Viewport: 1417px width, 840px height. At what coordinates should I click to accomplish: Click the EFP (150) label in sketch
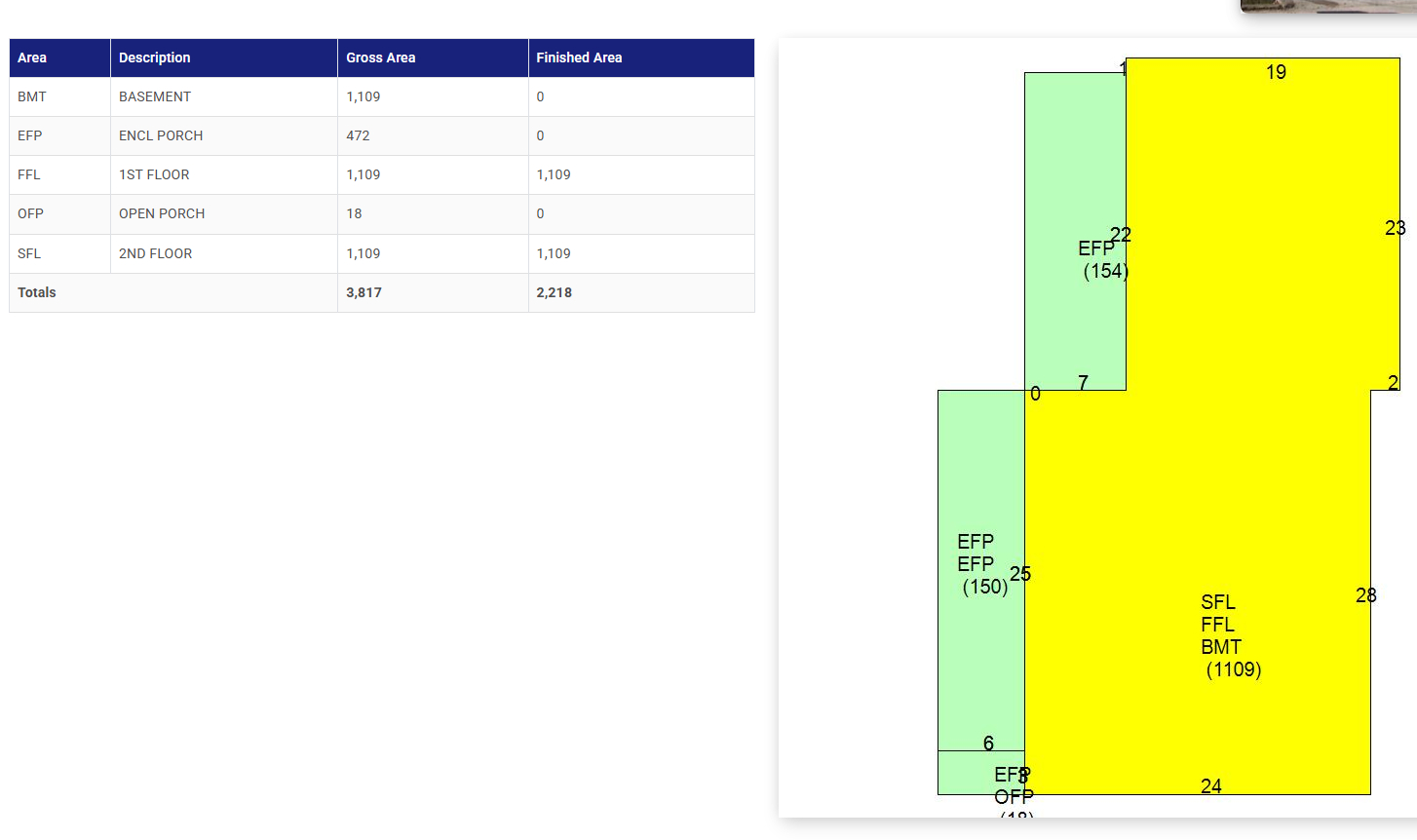click(982, 564)
